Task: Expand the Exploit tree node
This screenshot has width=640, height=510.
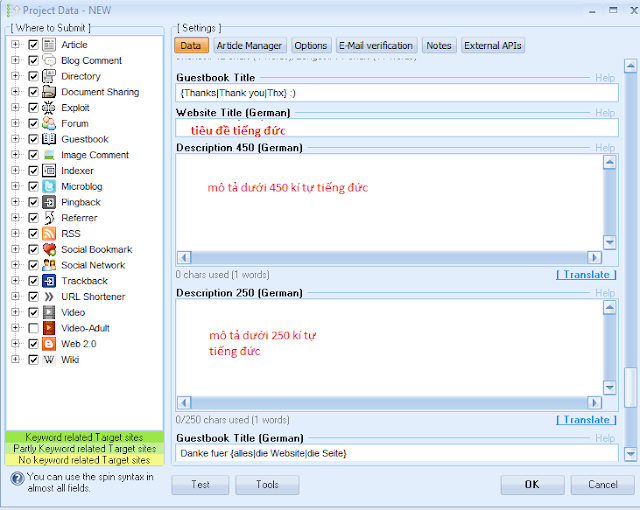Action: point(16,107)
